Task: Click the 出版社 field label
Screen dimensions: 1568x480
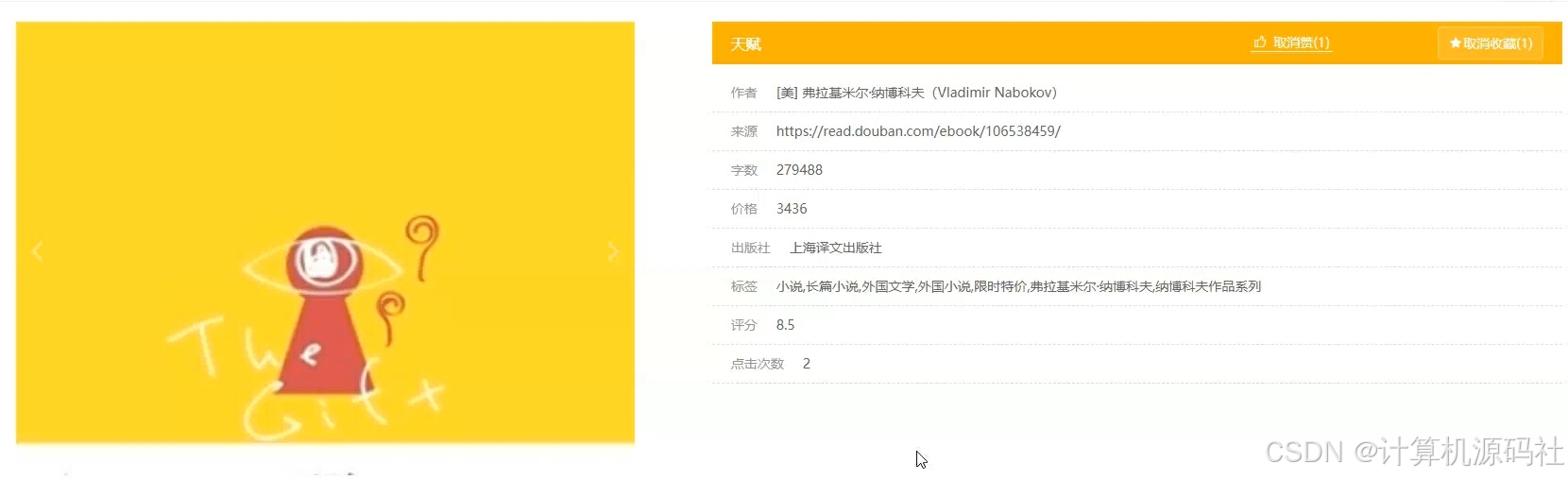Action: coord(751,248)
